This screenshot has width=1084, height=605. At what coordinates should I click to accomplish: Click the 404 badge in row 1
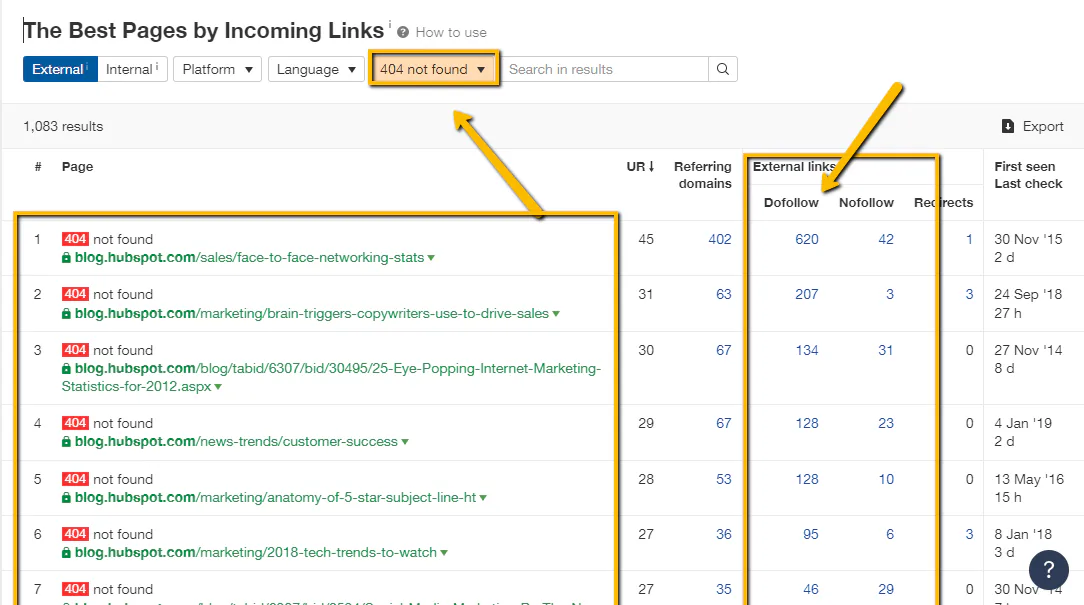coord(75,239)
